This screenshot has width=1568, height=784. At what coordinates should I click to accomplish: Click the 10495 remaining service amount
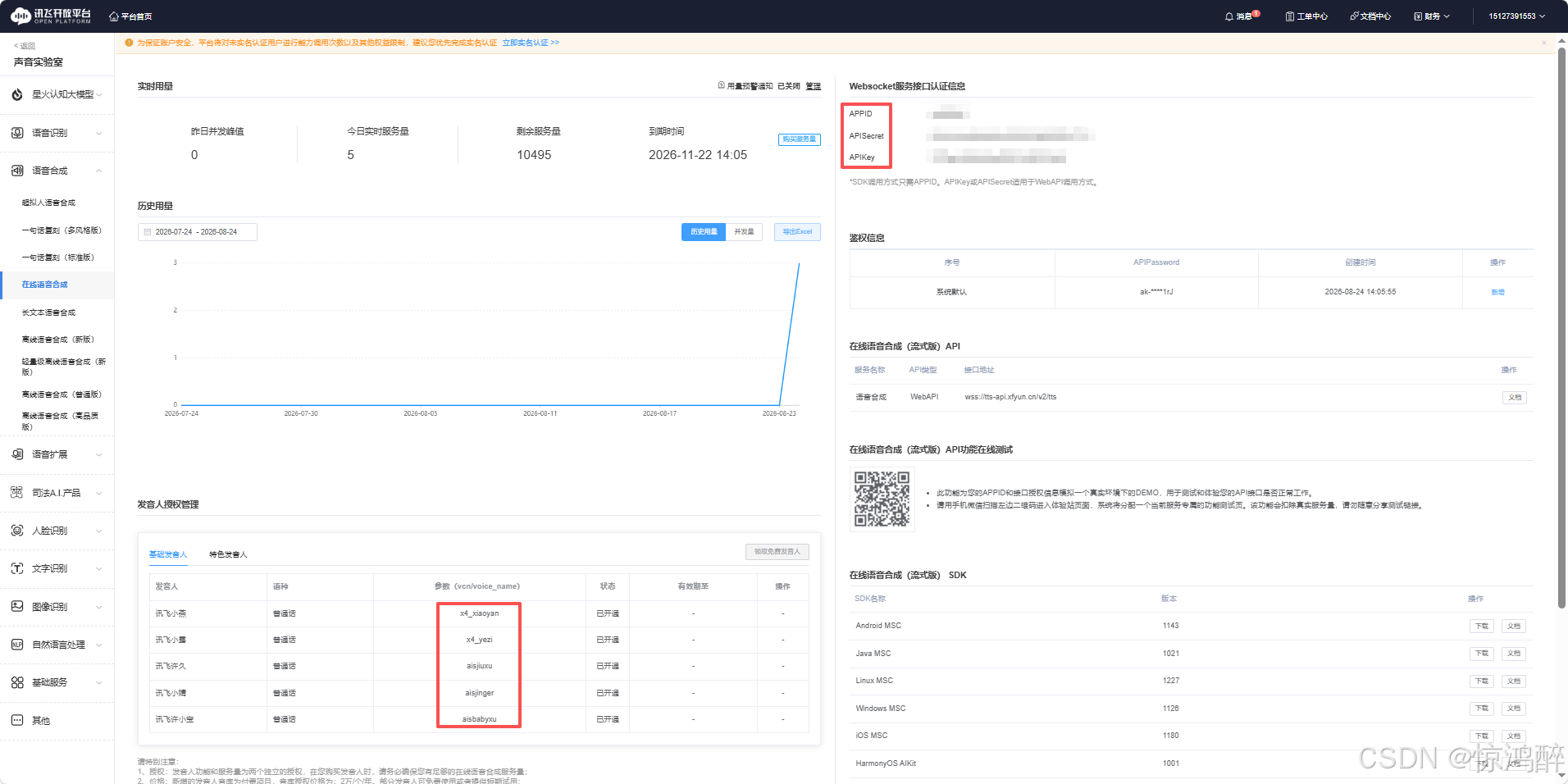pyautogui.click(x=534, y=155)
